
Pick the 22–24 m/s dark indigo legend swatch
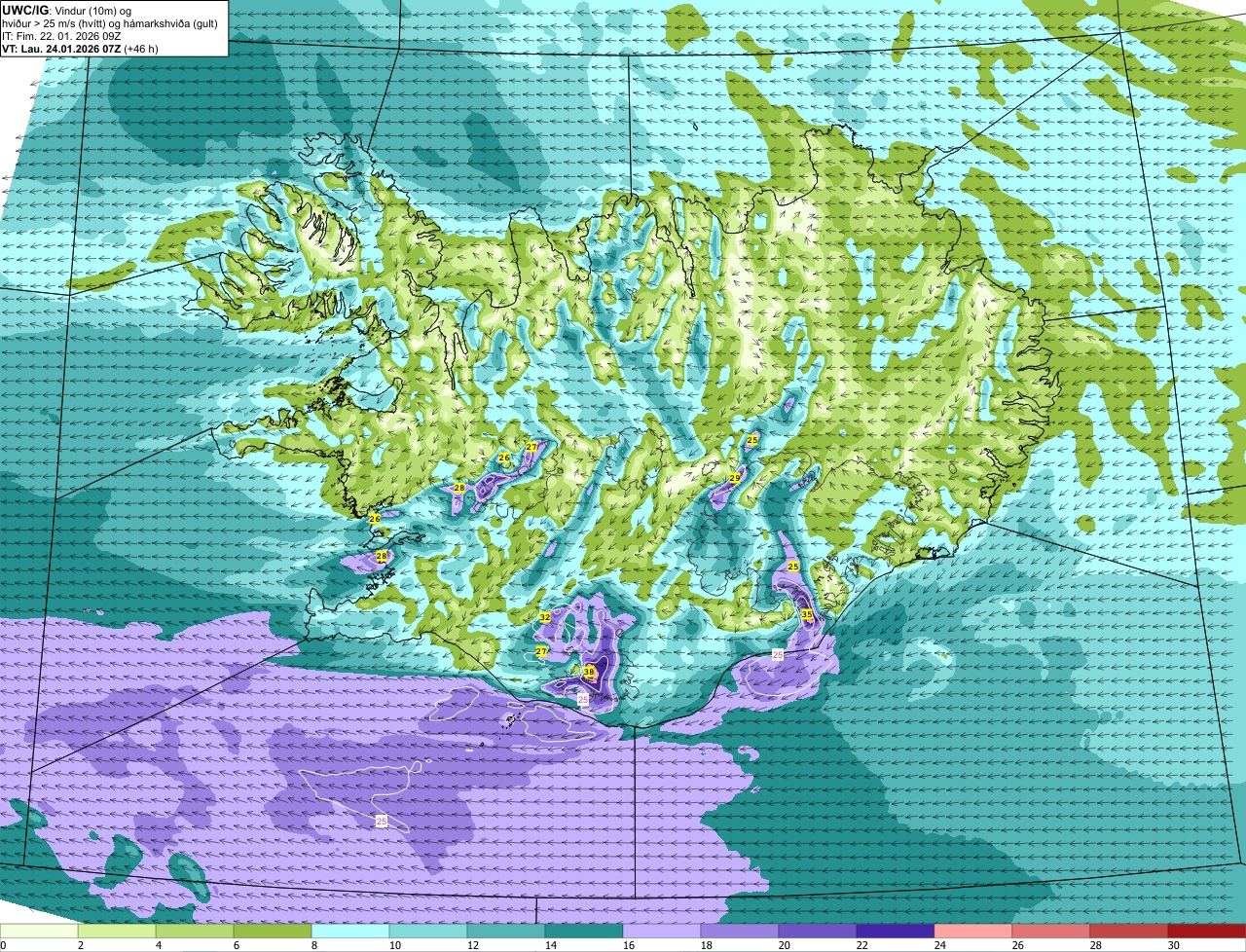[x=896, y=932]
